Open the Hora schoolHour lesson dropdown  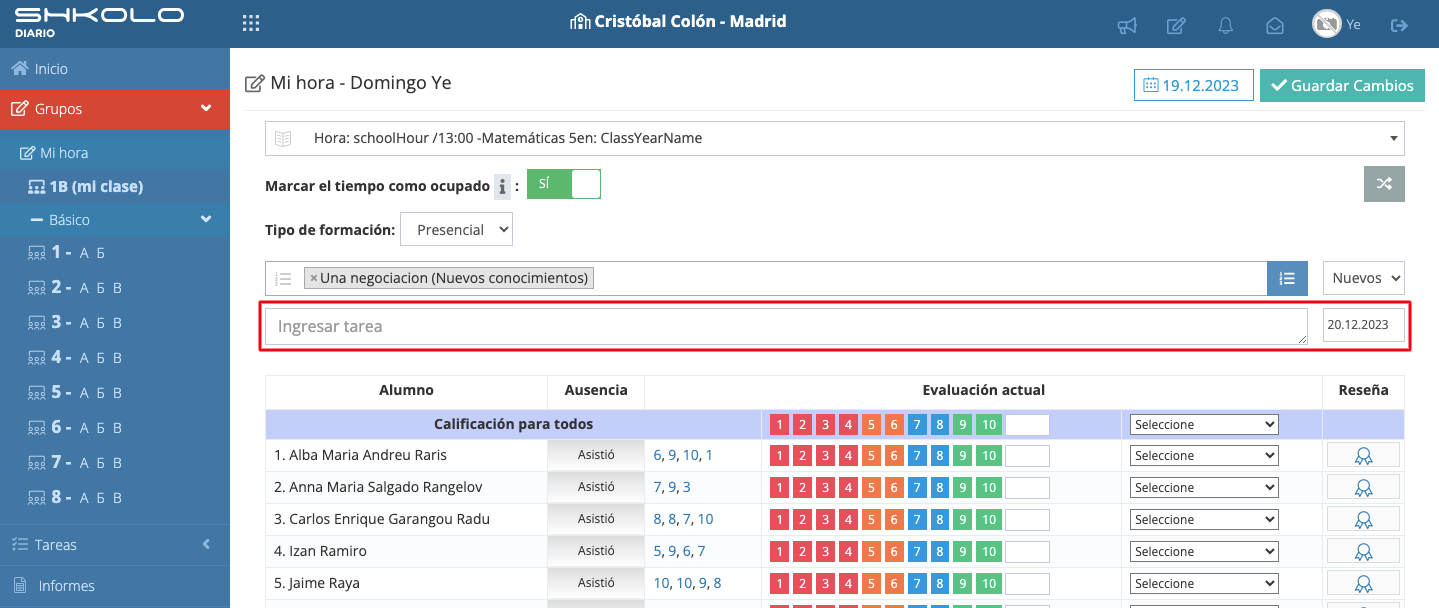[834, 138]
